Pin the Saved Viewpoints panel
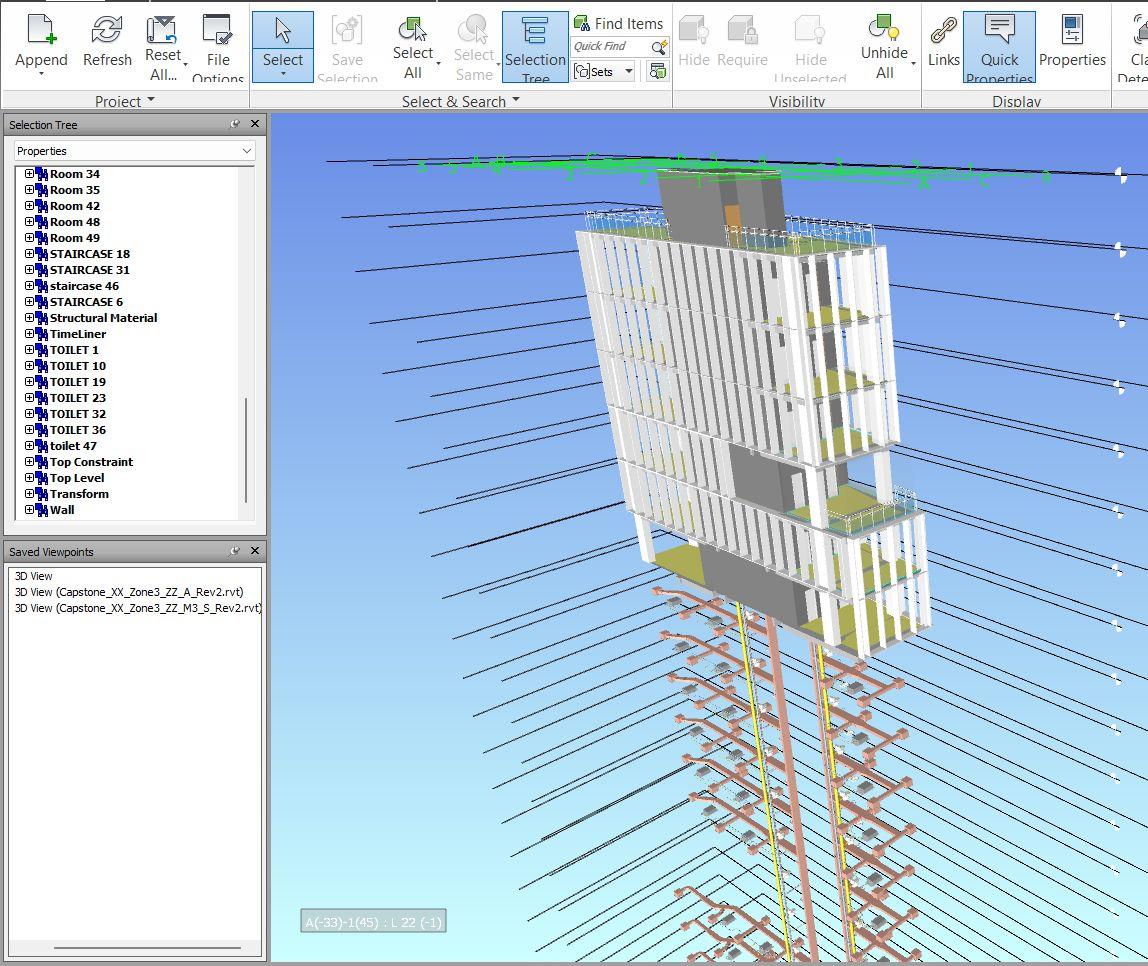Screen dimensions: 1148x966 235,551
